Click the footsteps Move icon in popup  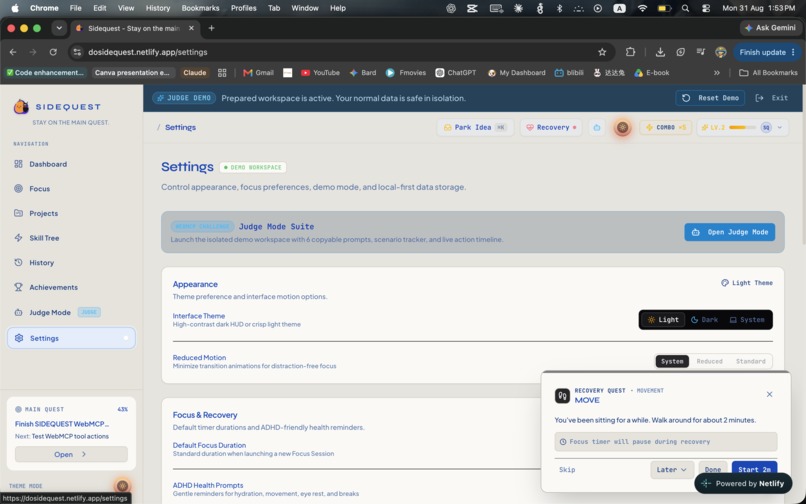[x=562, y=395]
